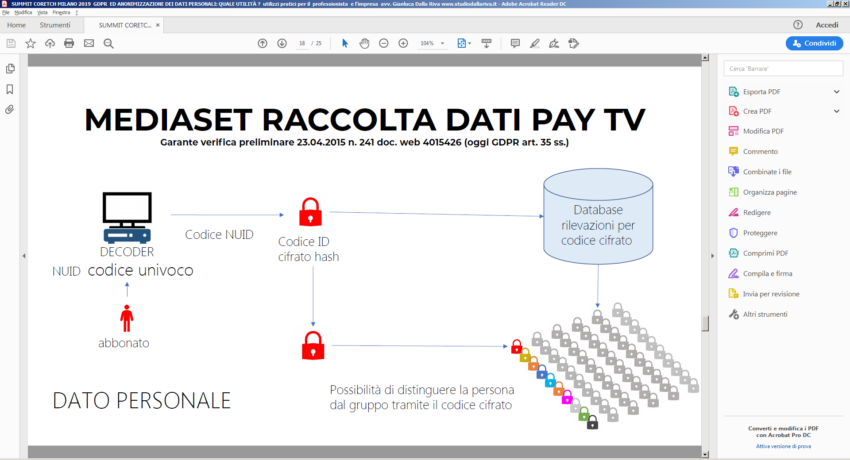Bookmark the document with the star icon
The width and height of the screenshot is (850, 460).
[x=30, y=43]
